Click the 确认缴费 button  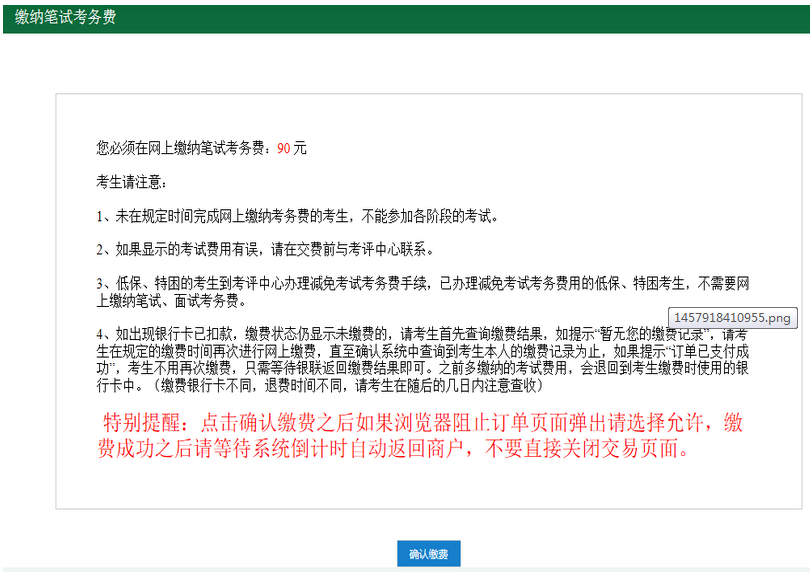pos(428,554)
